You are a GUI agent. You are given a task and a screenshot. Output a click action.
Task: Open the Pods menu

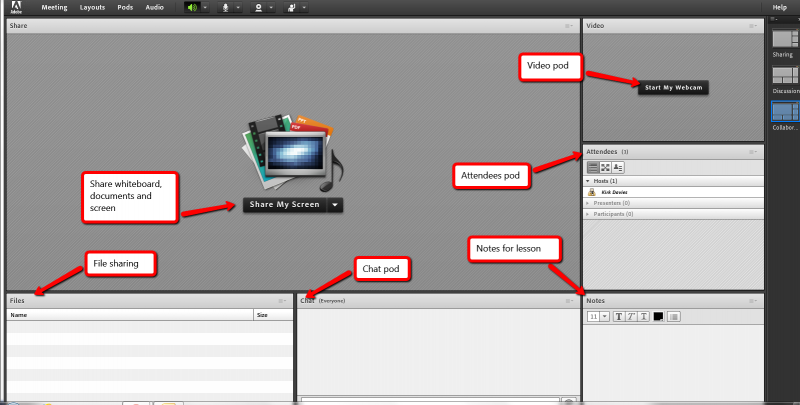coord(124,7)
